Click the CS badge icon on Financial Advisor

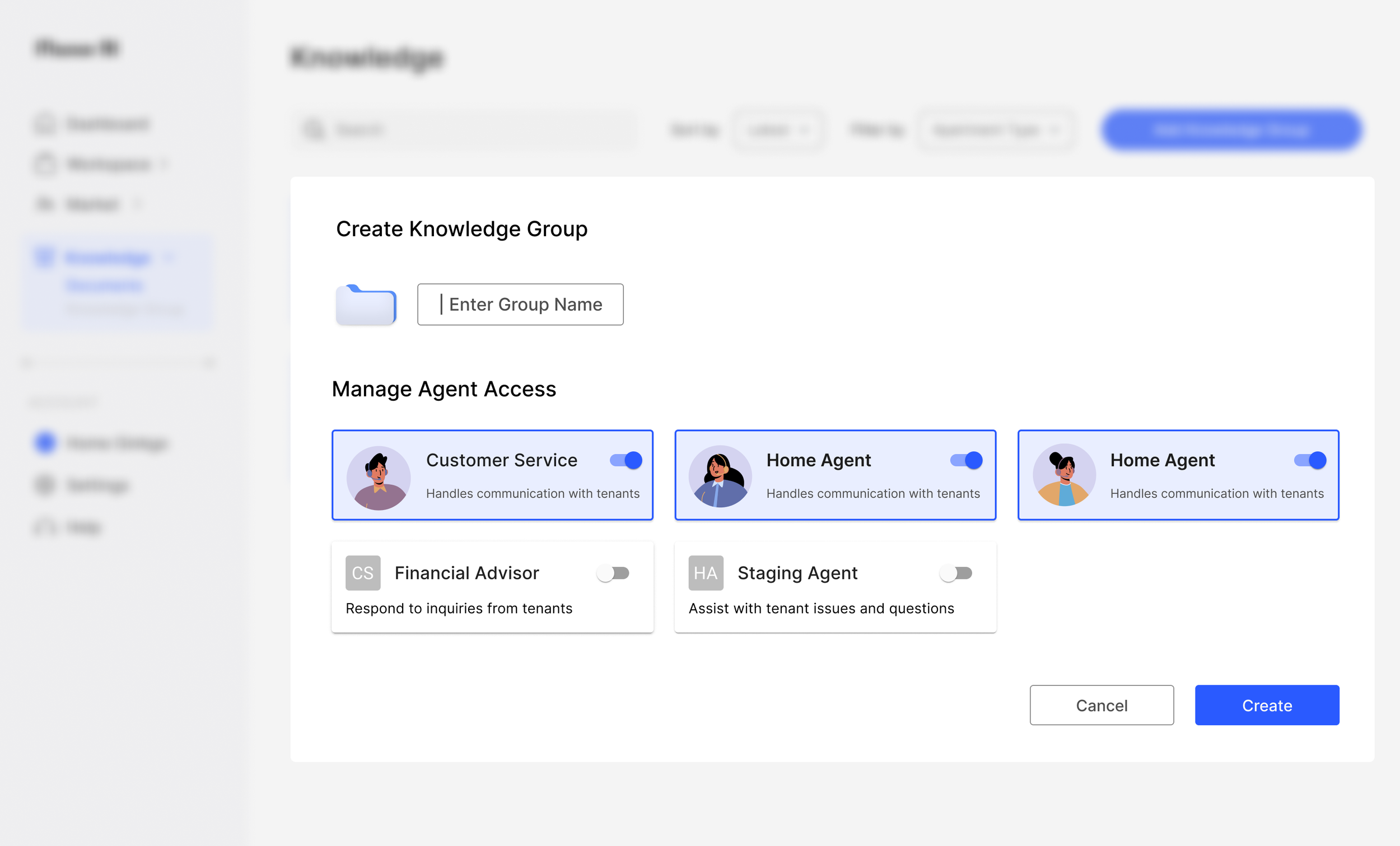tap(362, 573)
